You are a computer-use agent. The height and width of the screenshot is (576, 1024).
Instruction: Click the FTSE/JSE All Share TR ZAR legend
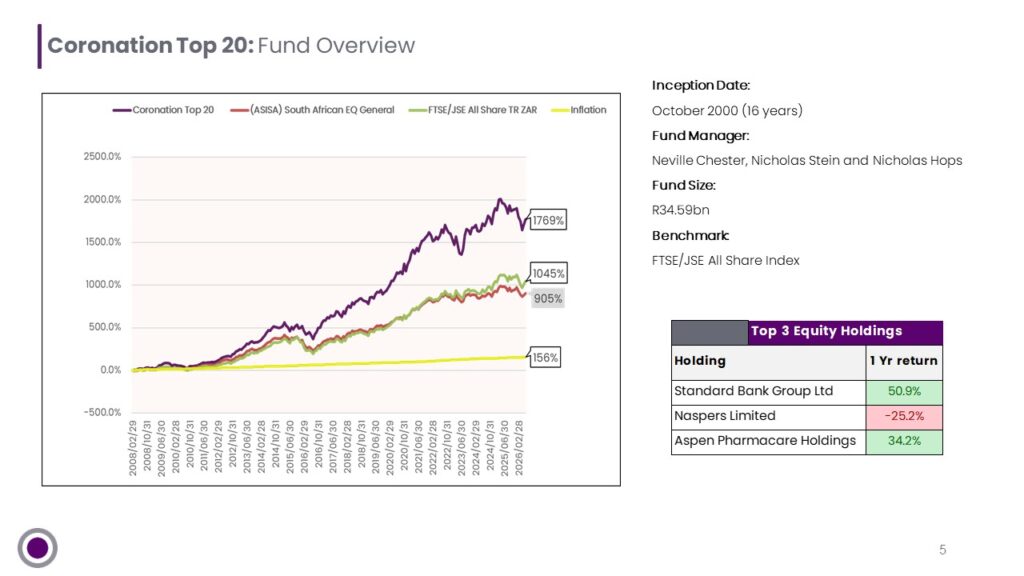[x=473, y=110]
